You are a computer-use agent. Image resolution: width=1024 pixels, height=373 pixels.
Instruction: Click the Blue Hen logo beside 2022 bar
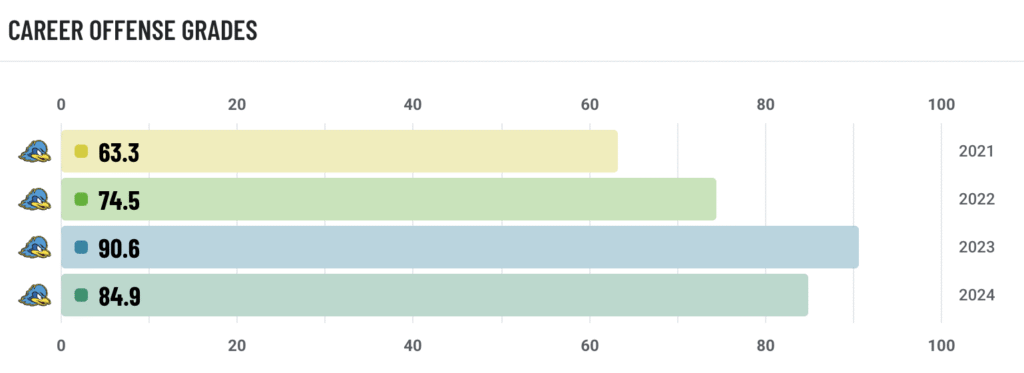click(x=35, y=199)
